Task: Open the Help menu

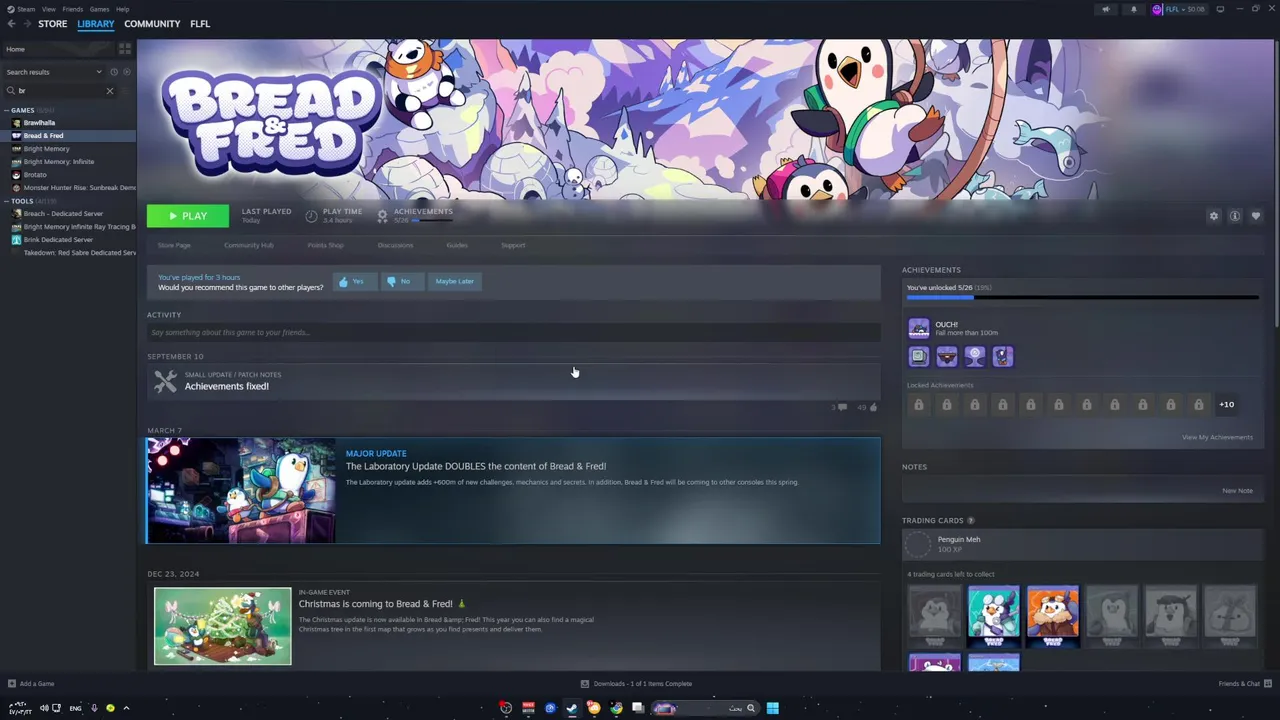Action: 122,9
